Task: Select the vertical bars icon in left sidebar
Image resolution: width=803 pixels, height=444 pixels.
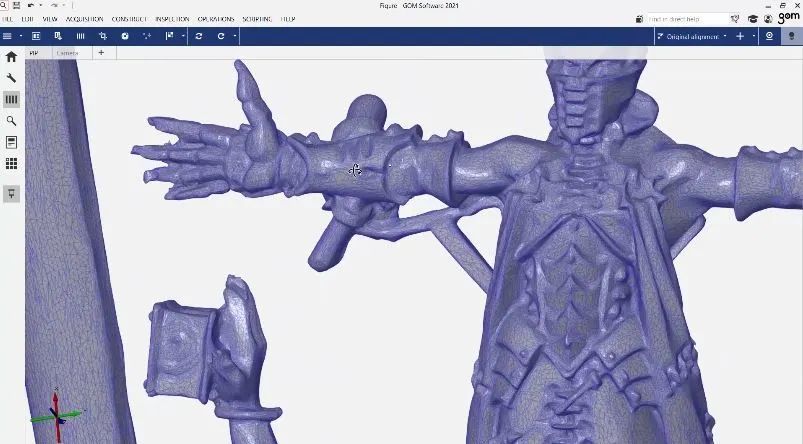Action: point(11,99)
